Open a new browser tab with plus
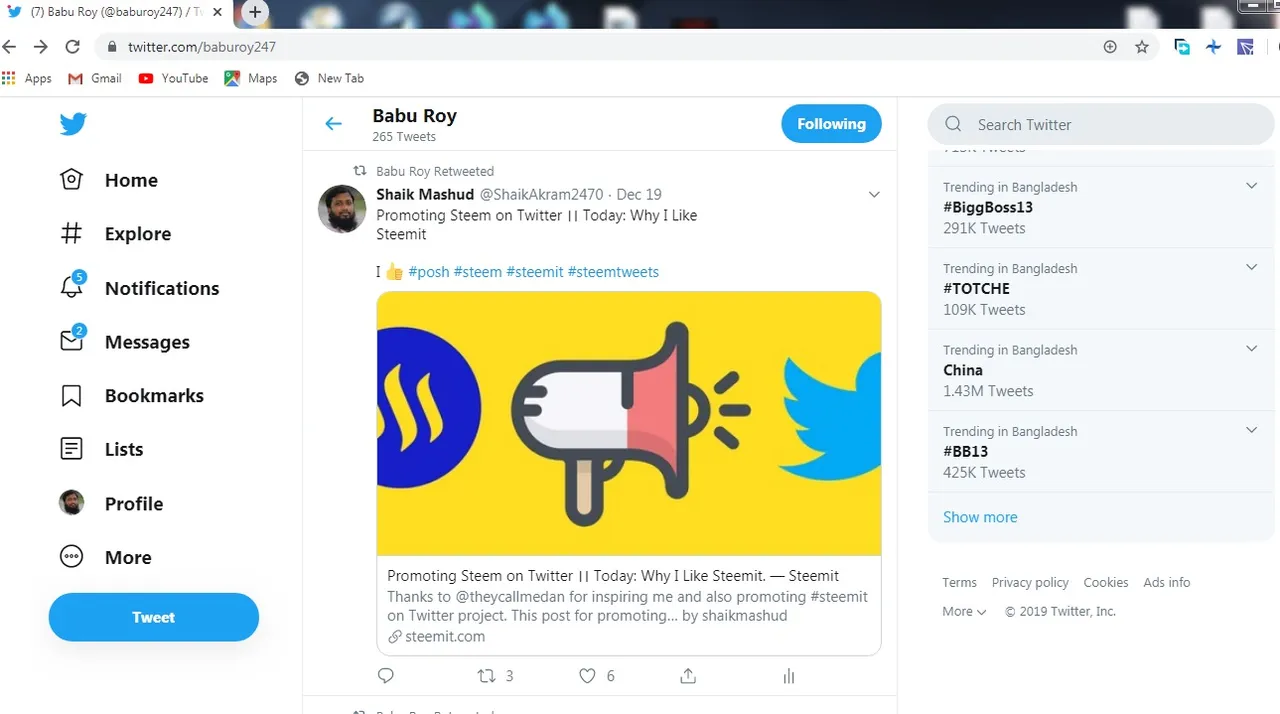The height and width of the screenshot is (714, 1280). coord(255,12)
